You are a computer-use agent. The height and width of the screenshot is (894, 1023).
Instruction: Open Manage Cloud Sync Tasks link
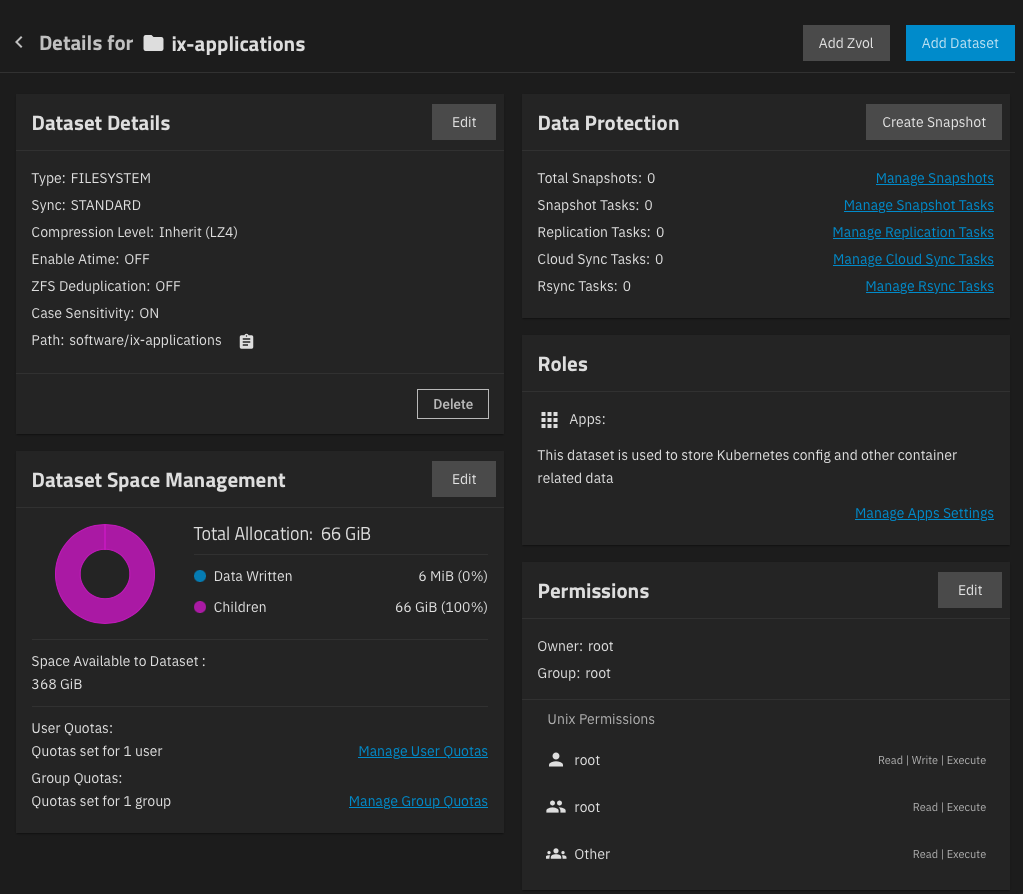pyautogui.click(x=913, y=259)
